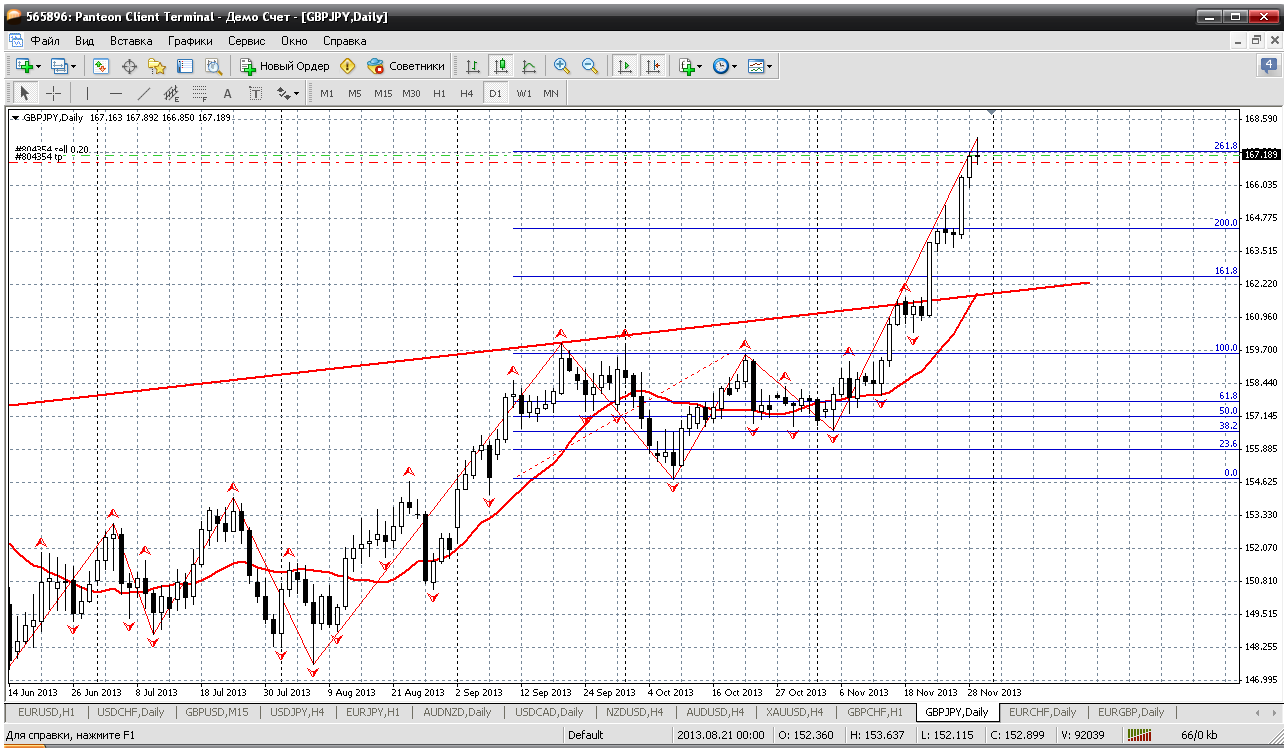Click the New Order button
Viewport: 1288px width, 748px height.
pyautogui.click(x=285, y=66)
